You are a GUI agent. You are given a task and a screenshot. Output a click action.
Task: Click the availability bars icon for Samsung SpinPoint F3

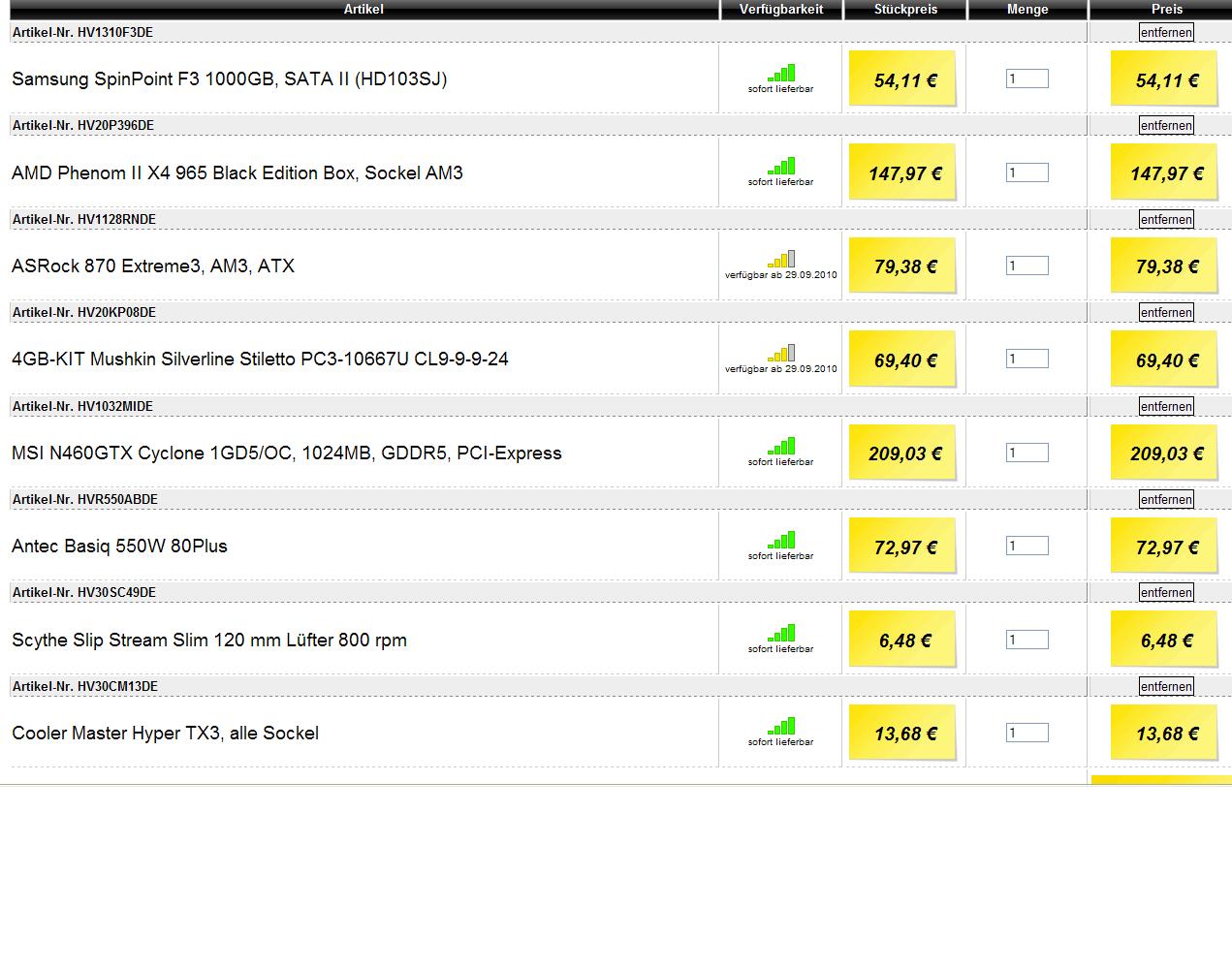(x=781, y=74)
